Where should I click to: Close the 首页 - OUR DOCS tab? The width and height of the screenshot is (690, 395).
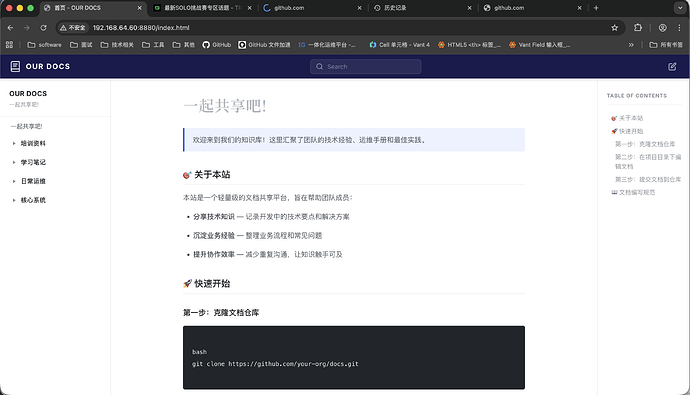[139, 8]
